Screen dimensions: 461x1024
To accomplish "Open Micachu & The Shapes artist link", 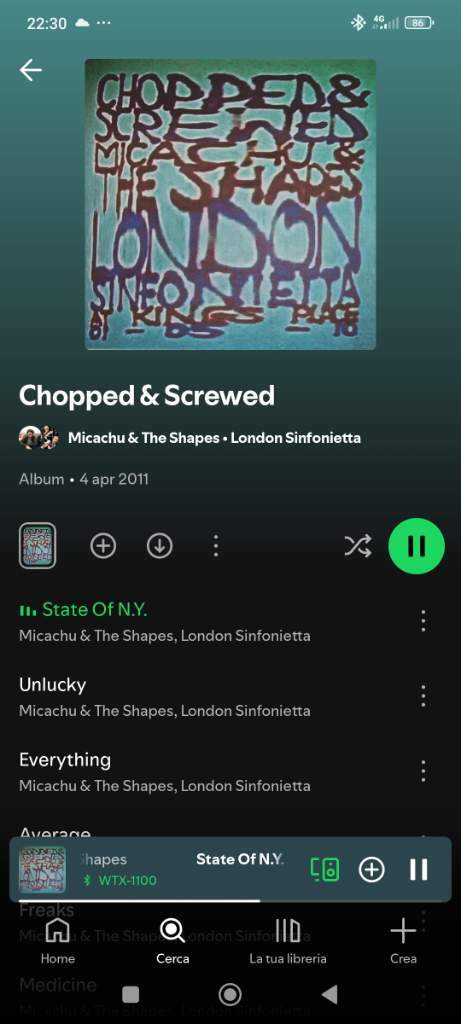I will (x=144, y=438).
